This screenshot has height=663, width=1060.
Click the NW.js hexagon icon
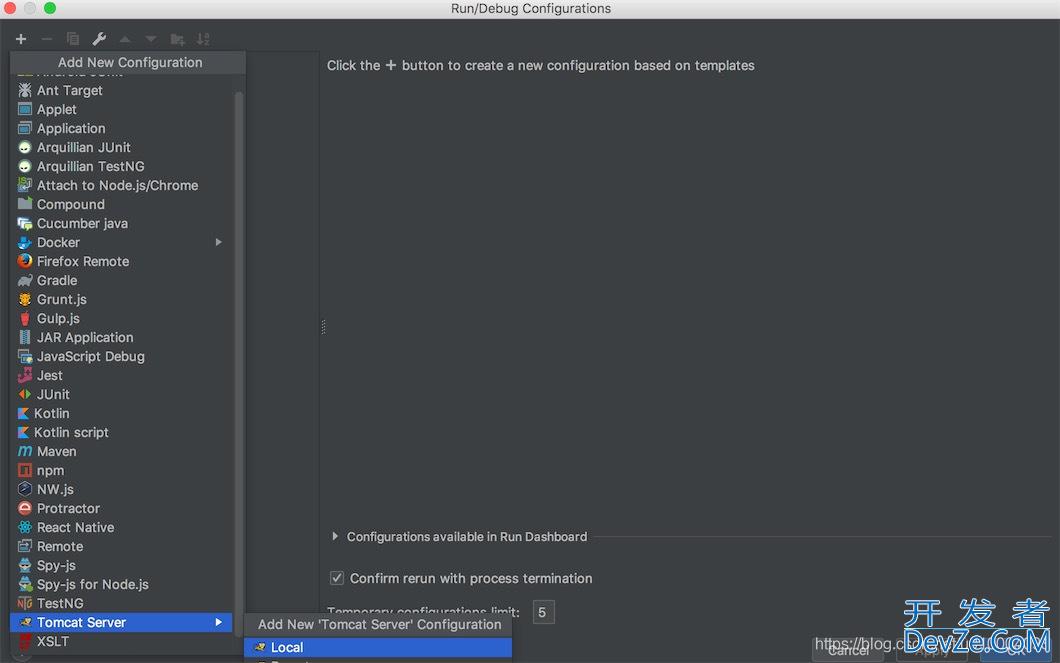[25, 489]
